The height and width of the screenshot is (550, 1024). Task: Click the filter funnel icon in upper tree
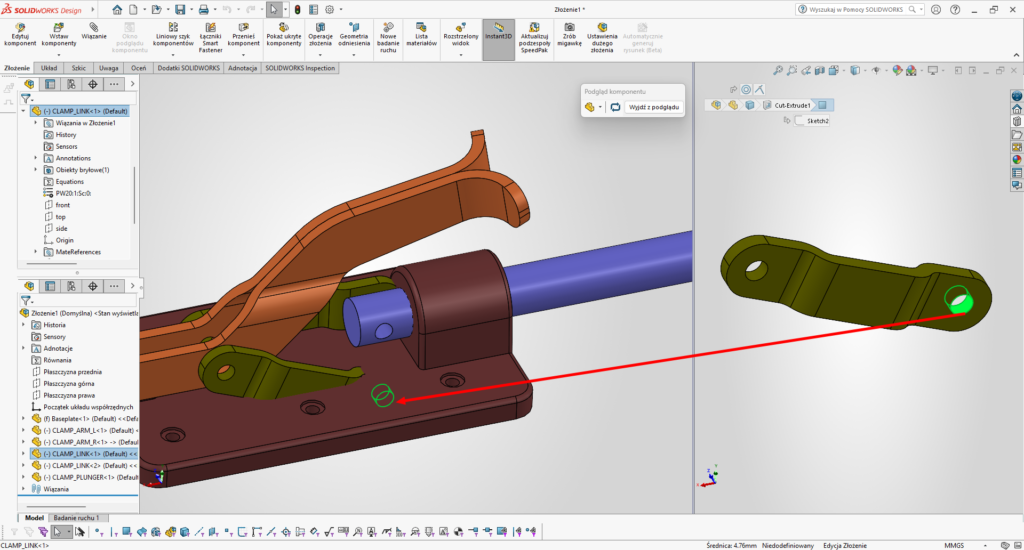point(25,99)
